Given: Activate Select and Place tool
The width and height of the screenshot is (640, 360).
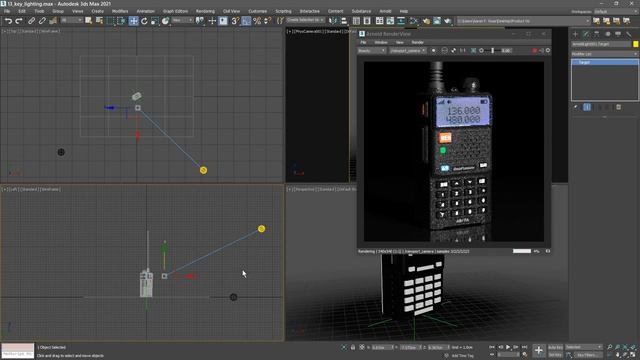Looking at the screenshot, I should (165, 21).
